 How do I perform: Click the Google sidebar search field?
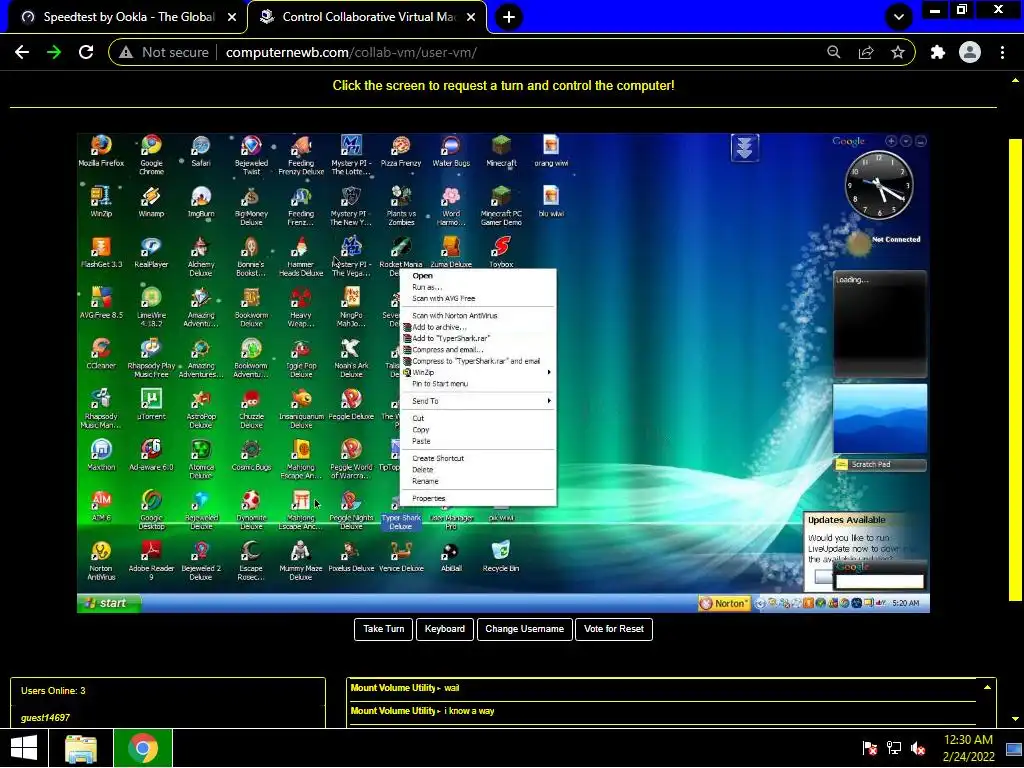(879, 581)
